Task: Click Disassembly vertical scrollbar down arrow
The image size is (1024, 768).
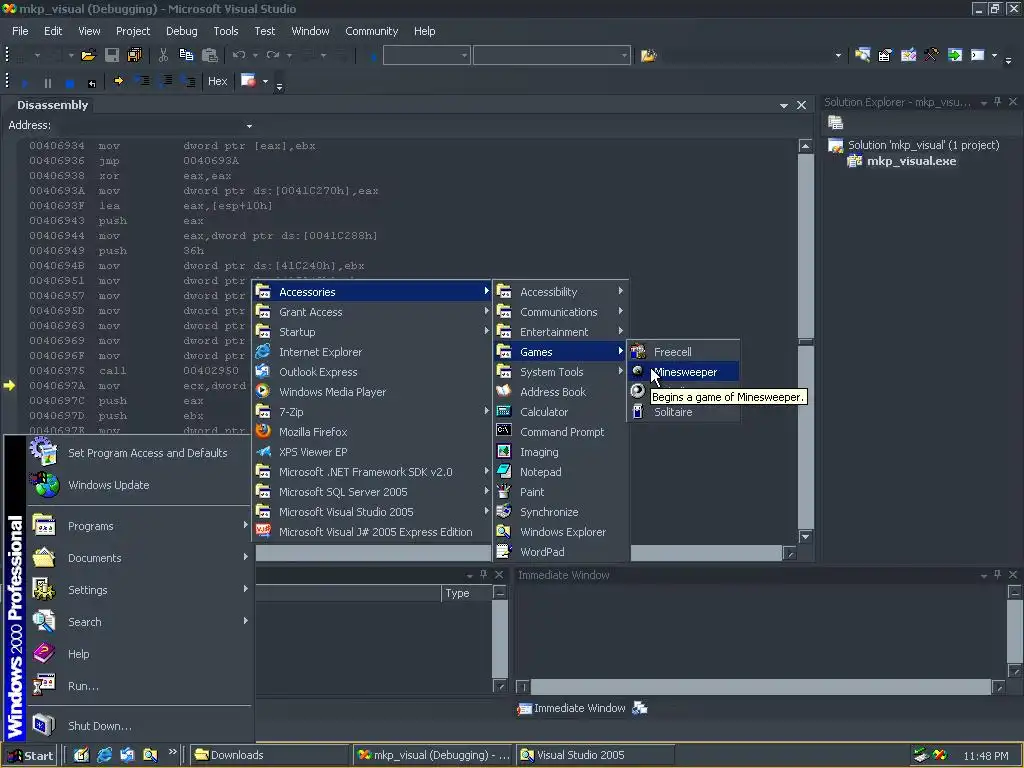Action: tap(805, 537)
